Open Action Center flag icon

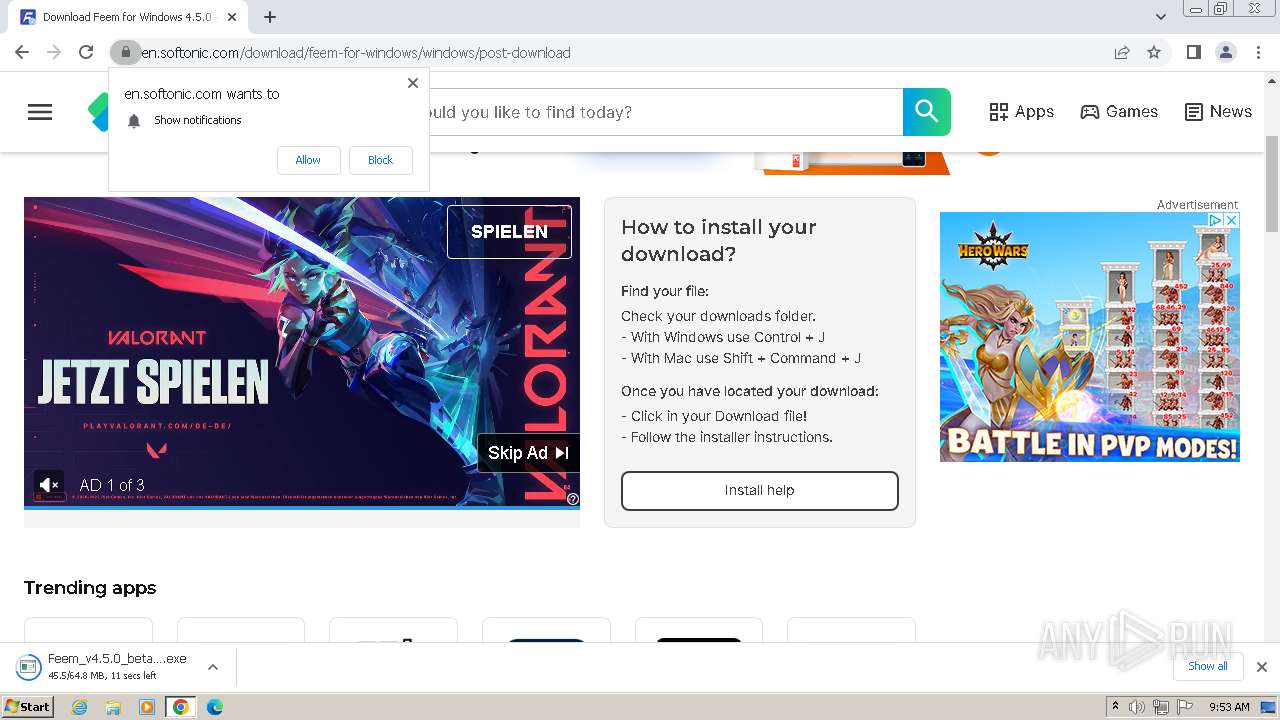tap(1185, 707)
